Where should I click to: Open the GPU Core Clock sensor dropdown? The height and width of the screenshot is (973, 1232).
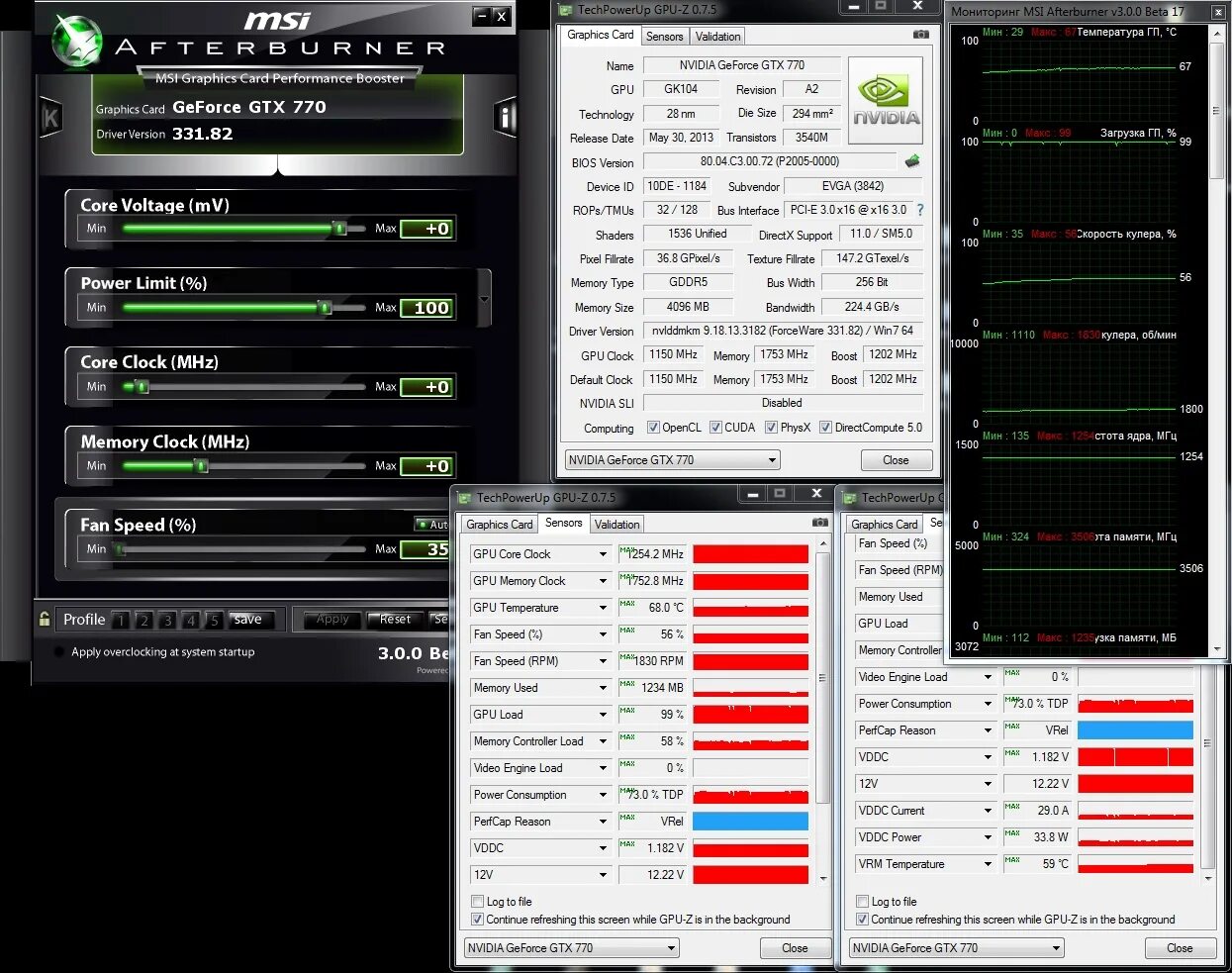(x=603, y=554)
